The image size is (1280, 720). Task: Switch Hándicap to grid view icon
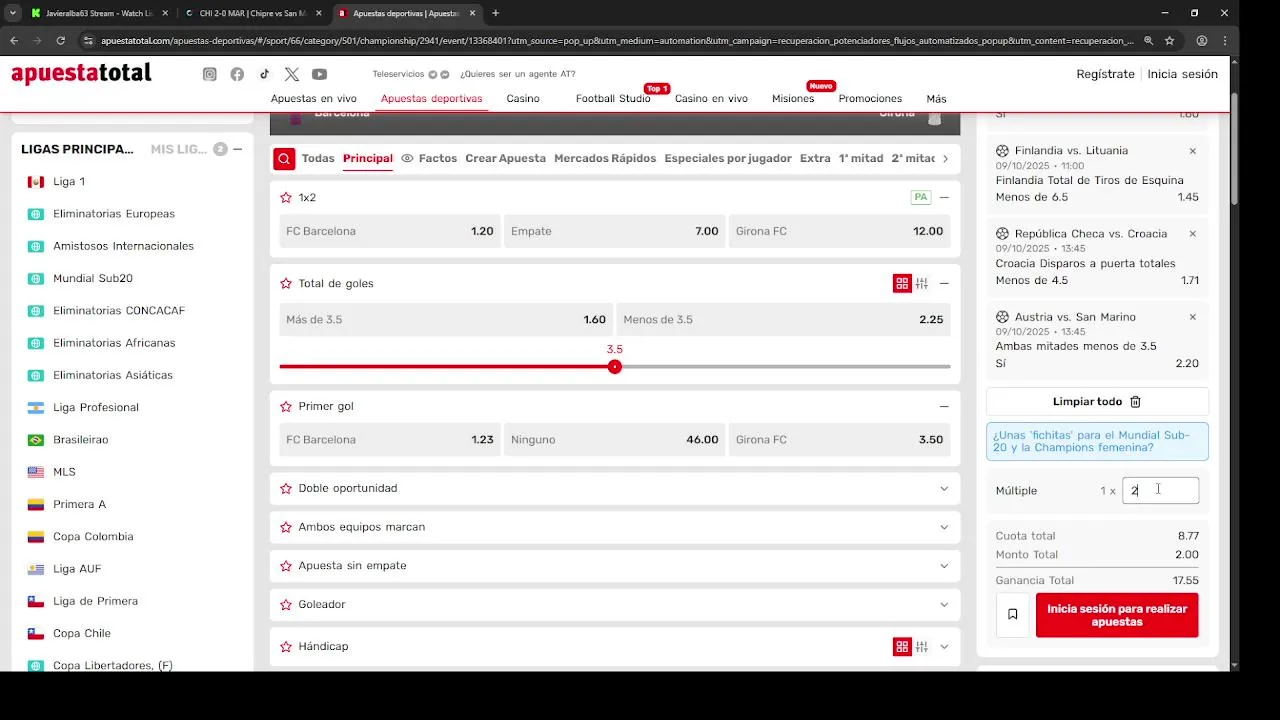(902, 647)
